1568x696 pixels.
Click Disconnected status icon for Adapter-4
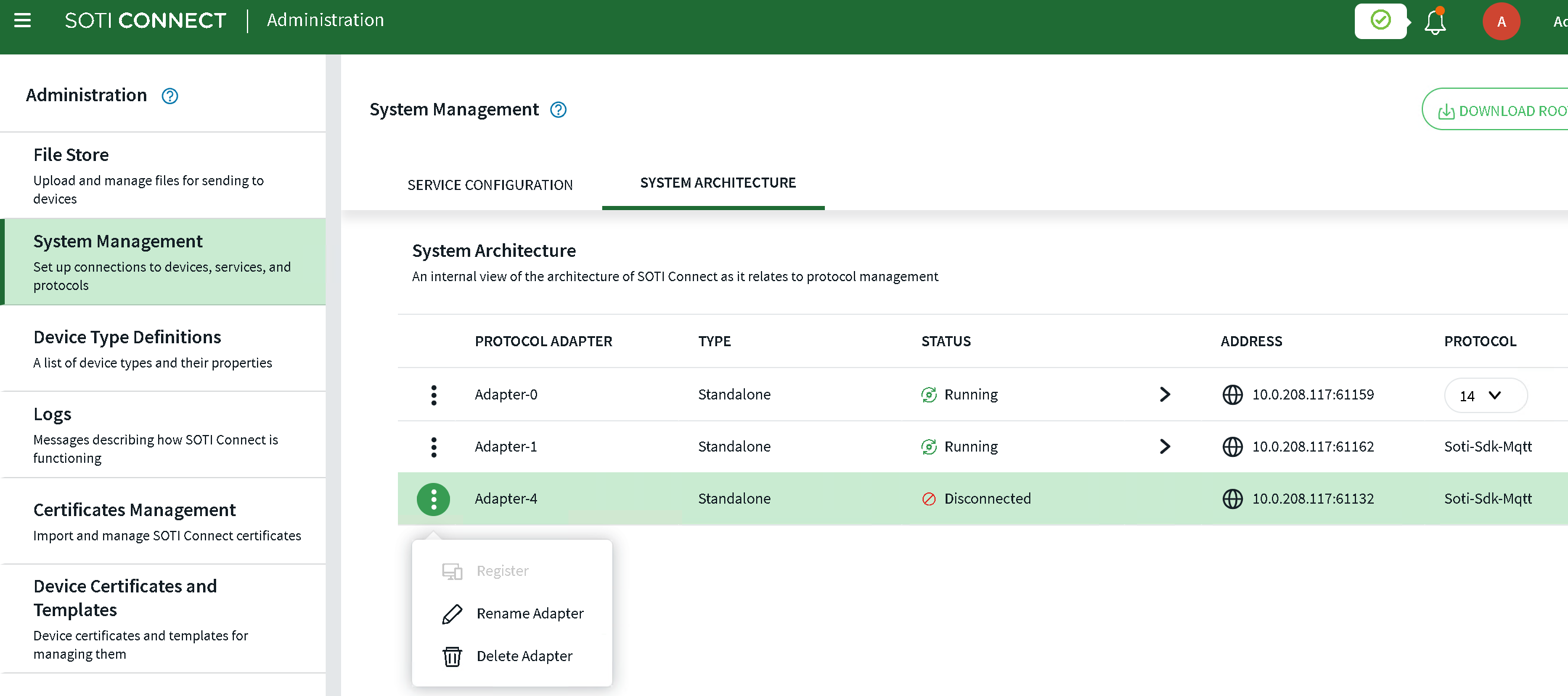pyautogui.click(x=929, y=500)
